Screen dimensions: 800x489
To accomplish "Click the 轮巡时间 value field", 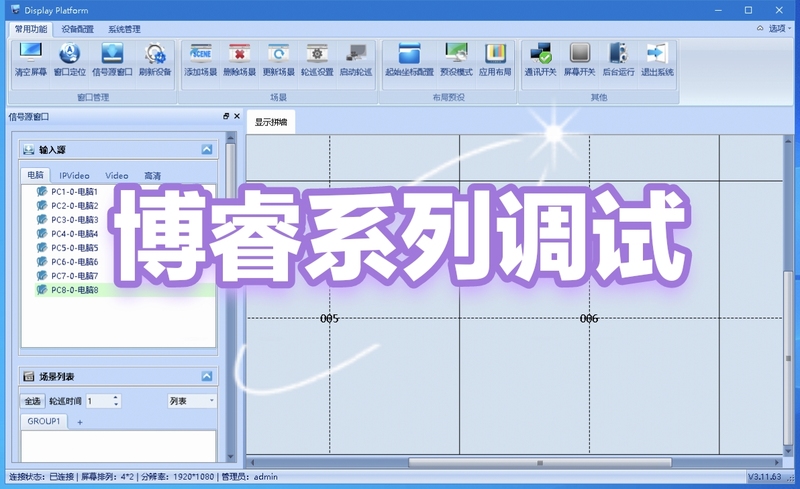I will pyautogui.click(x=99, y=401).
